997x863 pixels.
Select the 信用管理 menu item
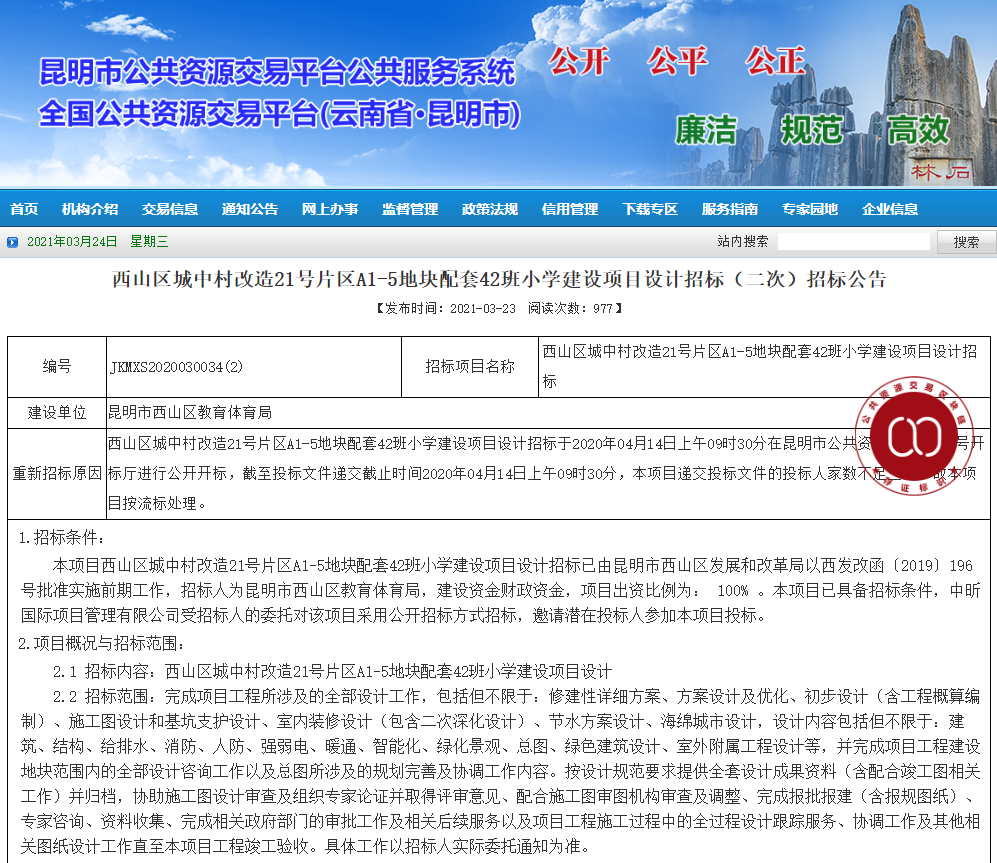coord(570,209)
